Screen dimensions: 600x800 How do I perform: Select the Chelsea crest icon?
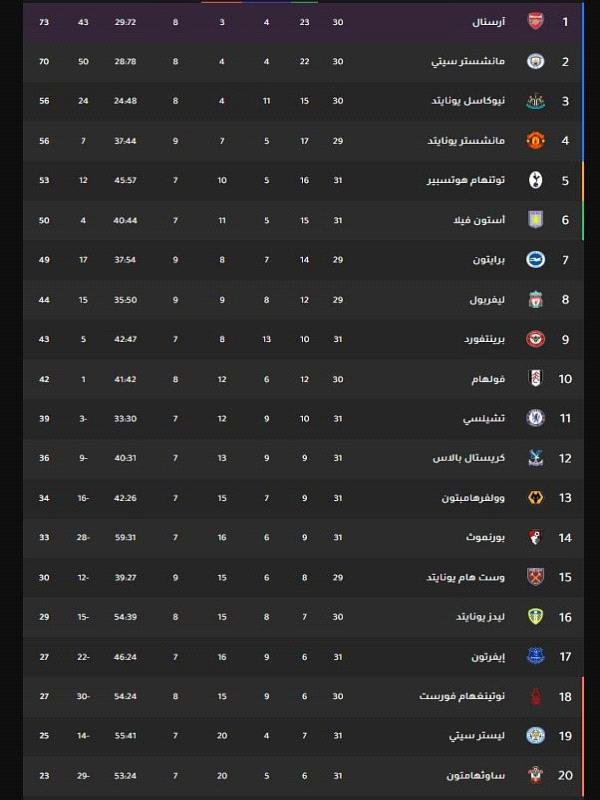tap(535, 418)
